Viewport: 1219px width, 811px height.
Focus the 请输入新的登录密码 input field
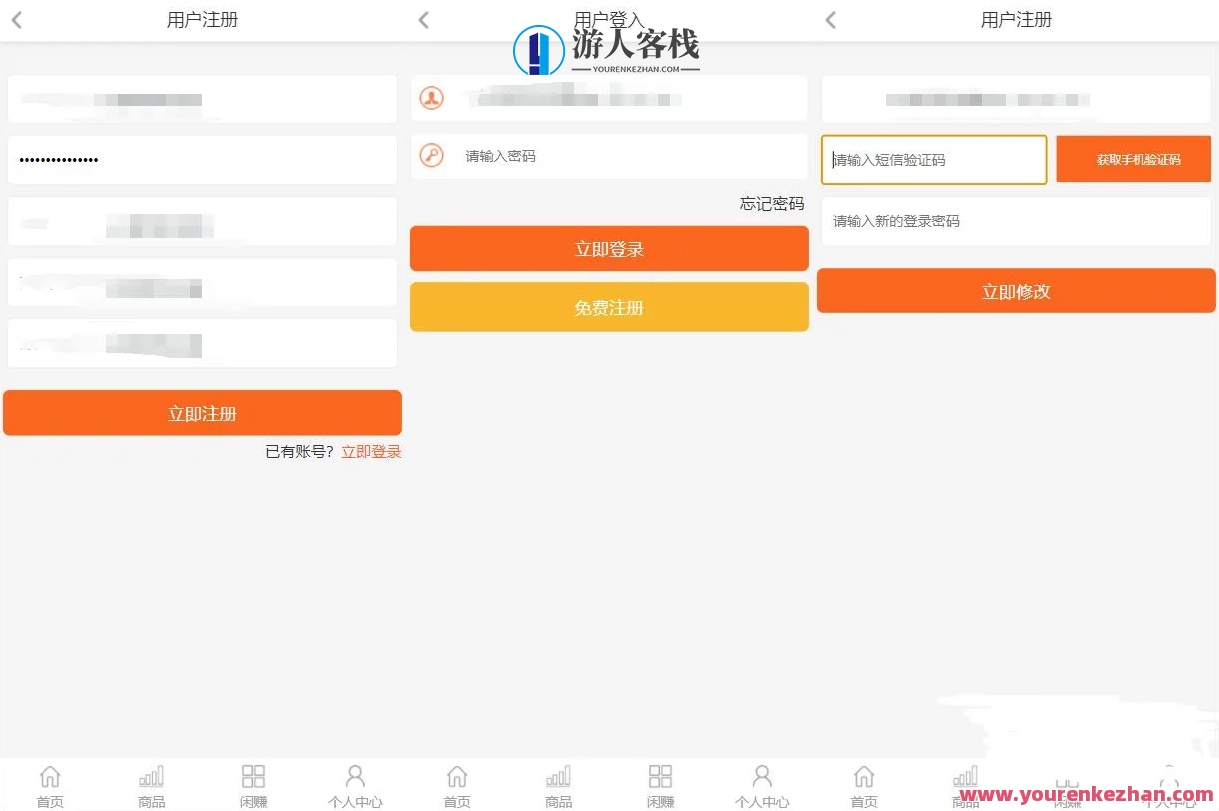[x=1016, y=221]
